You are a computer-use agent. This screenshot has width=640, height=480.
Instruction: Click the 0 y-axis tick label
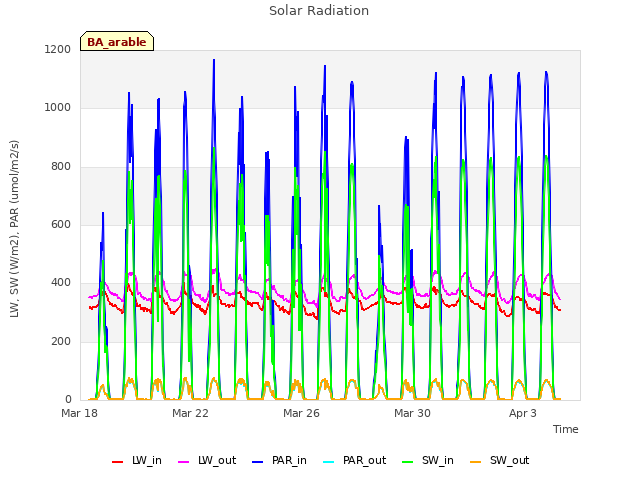click(x=68, y=399)
